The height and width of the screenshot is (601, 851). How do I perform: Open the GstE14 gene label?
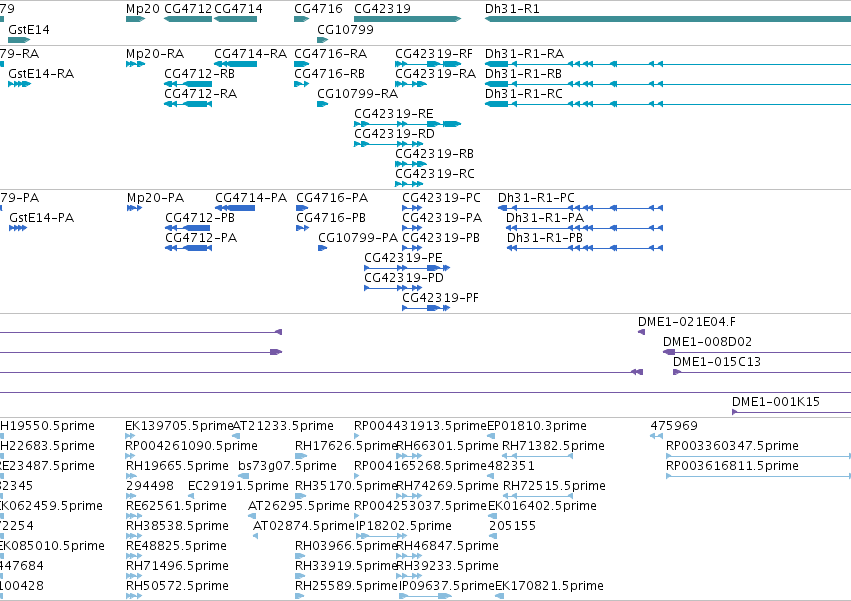[x=29, y=29]
